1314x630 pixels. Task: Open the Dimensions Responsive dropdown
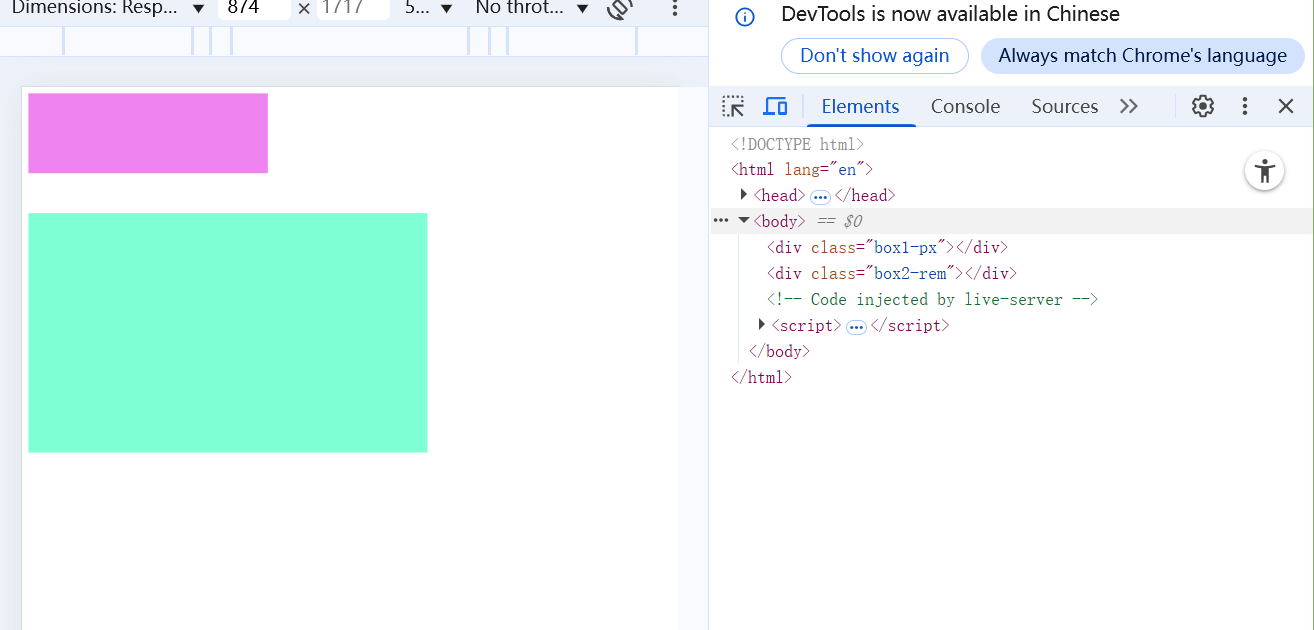[x=108, y=8]
